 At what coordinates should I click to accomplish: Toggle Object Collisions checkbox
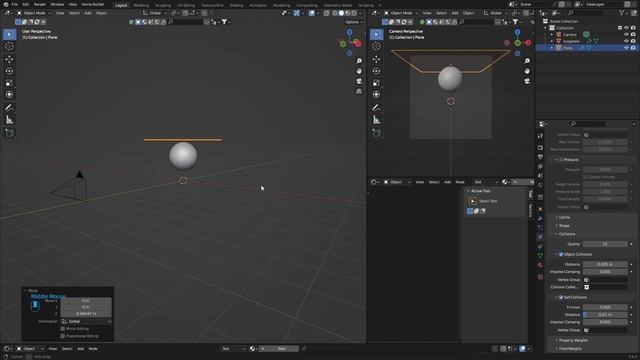(561, 254)
